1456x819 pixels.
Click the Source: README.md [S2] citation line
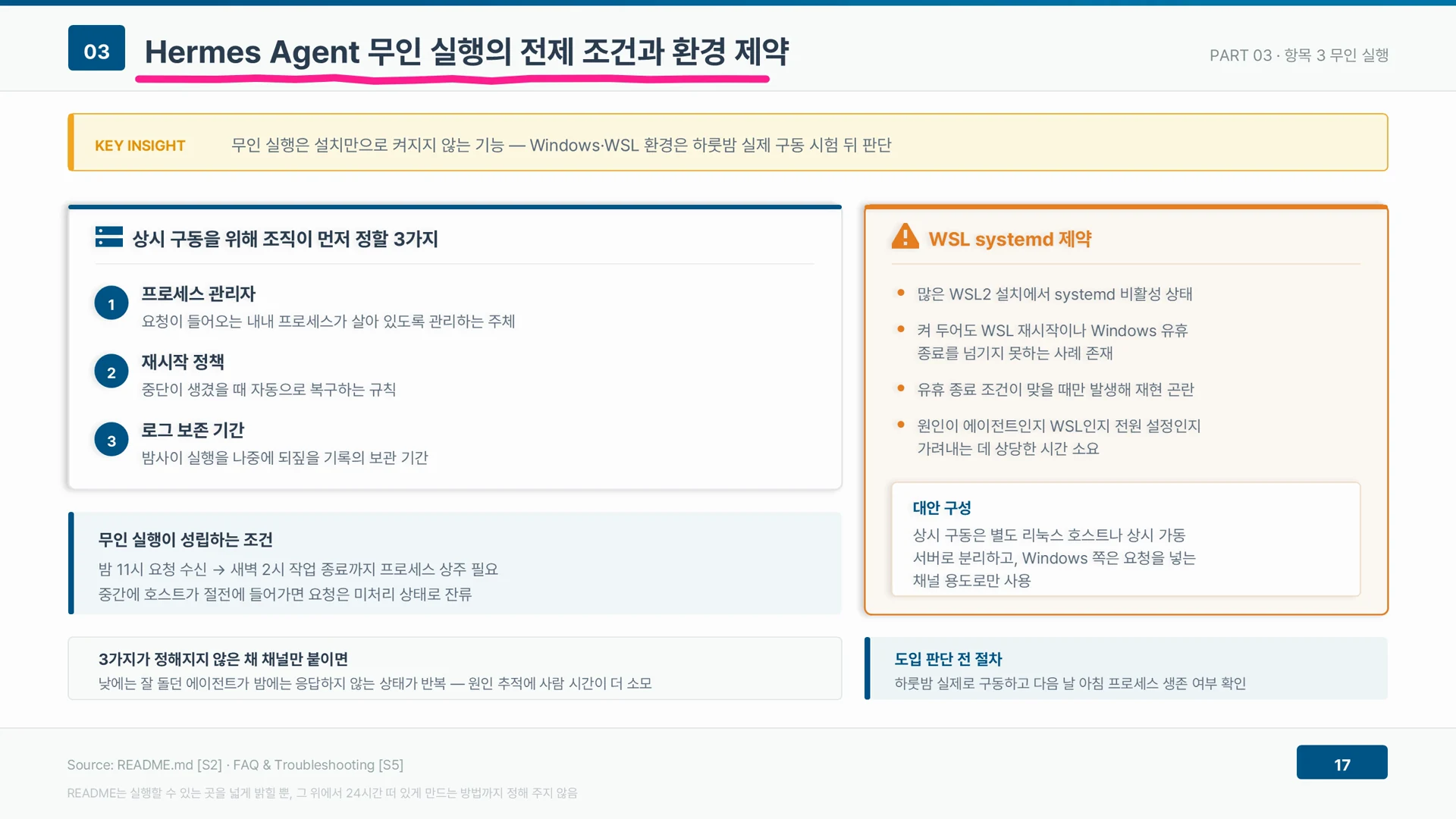click(x=235, y=765)
